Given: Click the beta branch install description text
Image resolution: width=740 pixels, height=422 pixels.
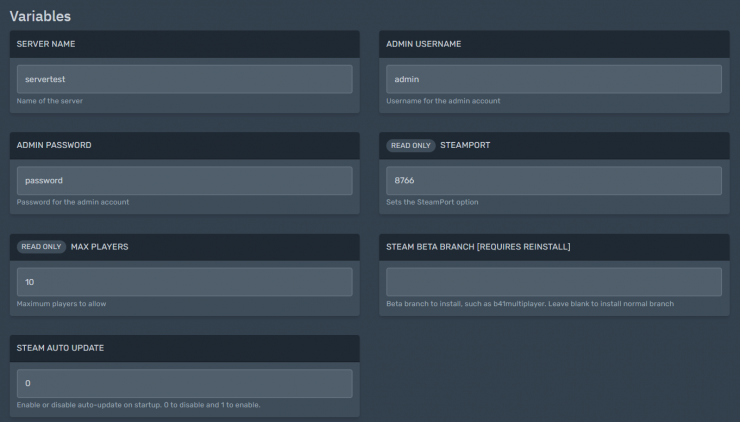Looking at the screenshot, I should (x=529, y=304).
